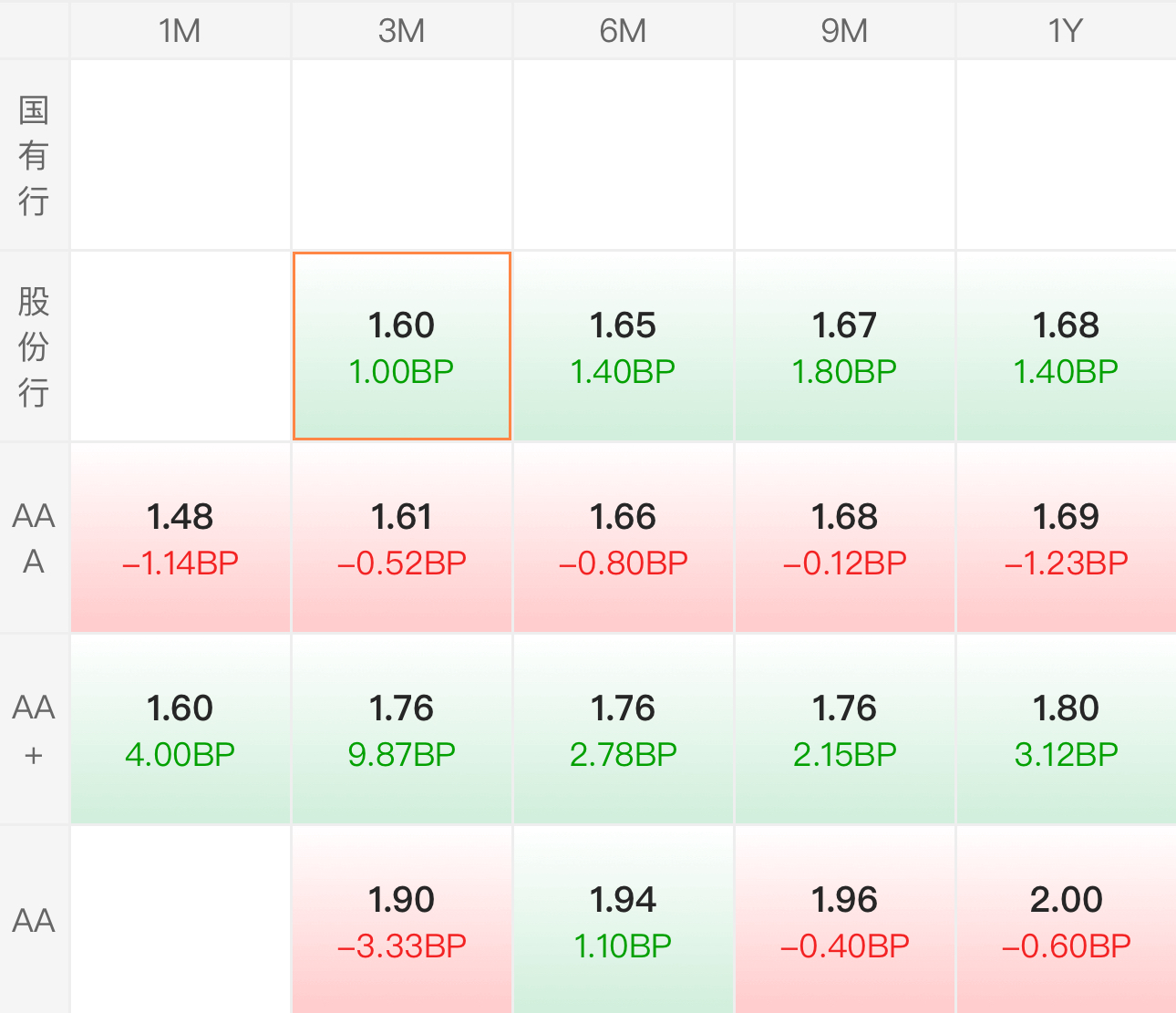This screenshot has width=1176, height=1013.
Task: Click the 6M tenor column header
Action: coord(623,31)
